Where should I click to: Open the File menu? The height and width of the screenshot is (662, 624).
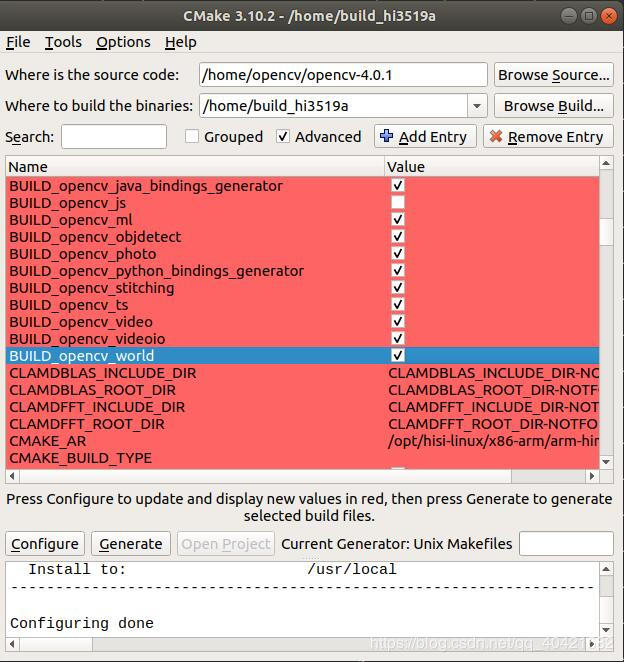click(18, 42)
